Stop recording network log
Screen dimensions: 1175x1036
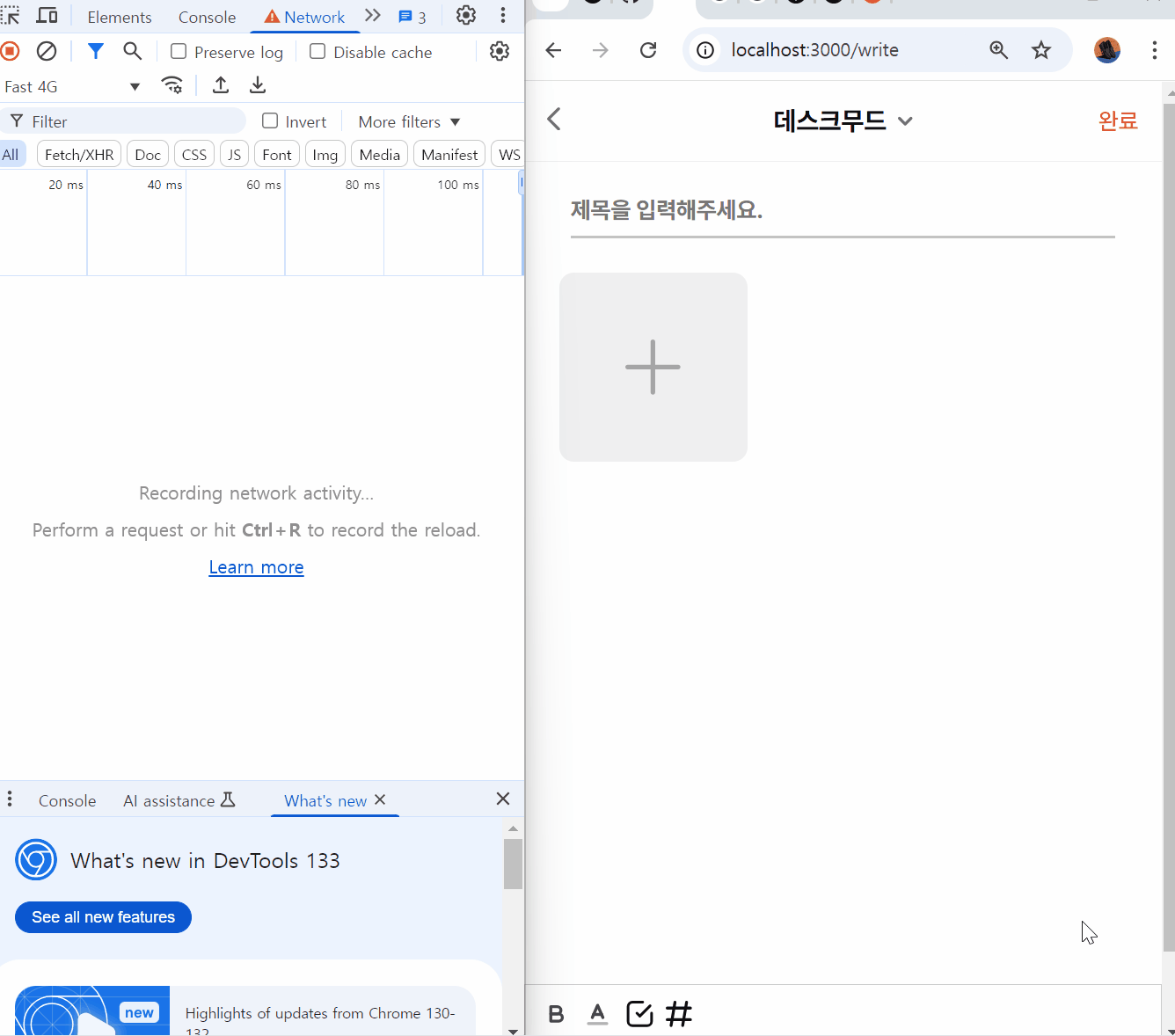10,51
